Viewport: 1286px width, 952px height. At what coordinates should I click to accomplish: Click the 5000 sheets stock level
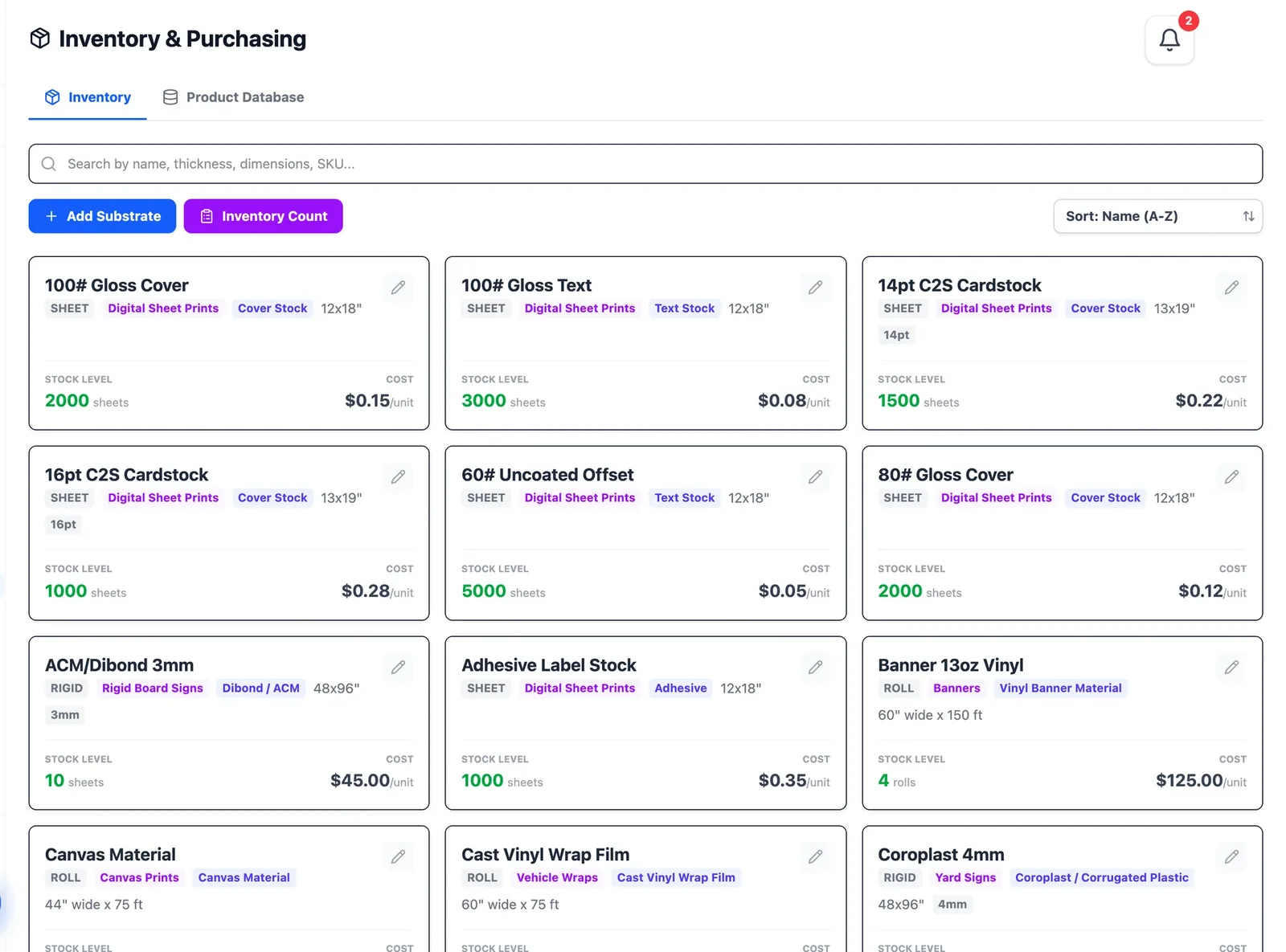503,591
